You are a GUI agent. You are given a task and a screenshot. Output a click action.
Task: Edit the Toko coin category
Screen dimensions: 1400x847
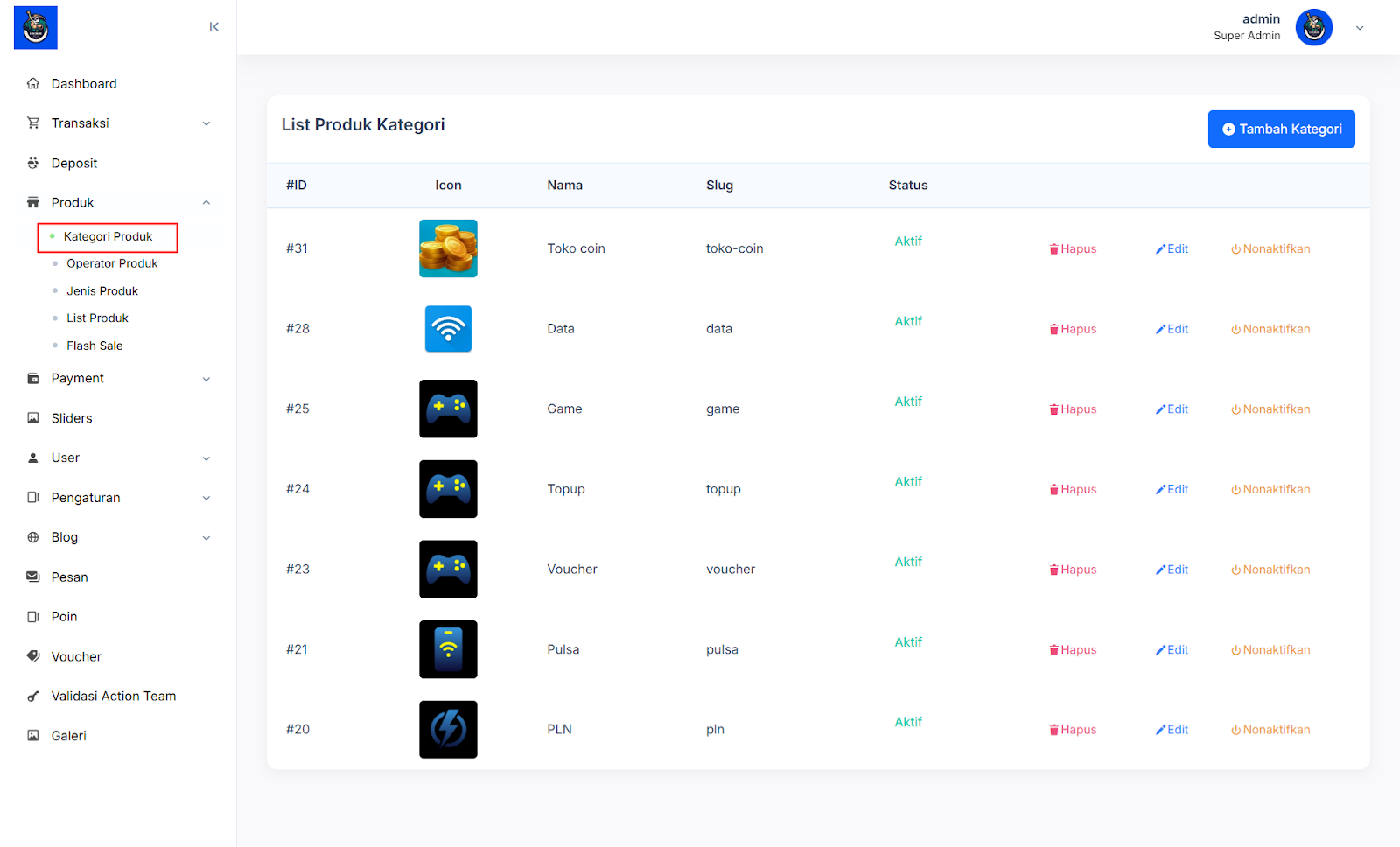[1172, 249]
